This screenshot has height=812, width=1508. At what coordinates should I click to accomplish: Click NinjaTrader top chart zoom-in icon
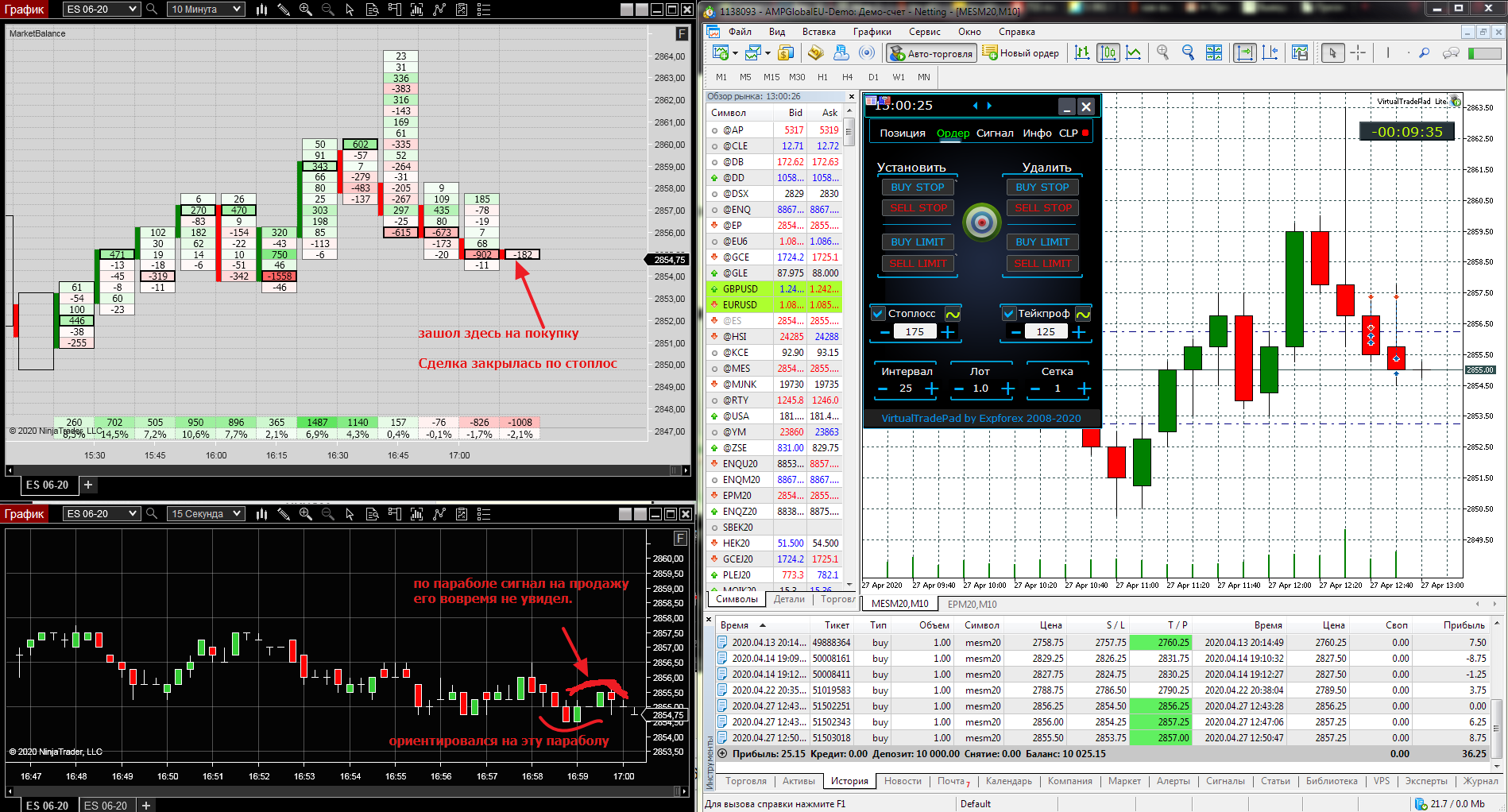point(305,10)
